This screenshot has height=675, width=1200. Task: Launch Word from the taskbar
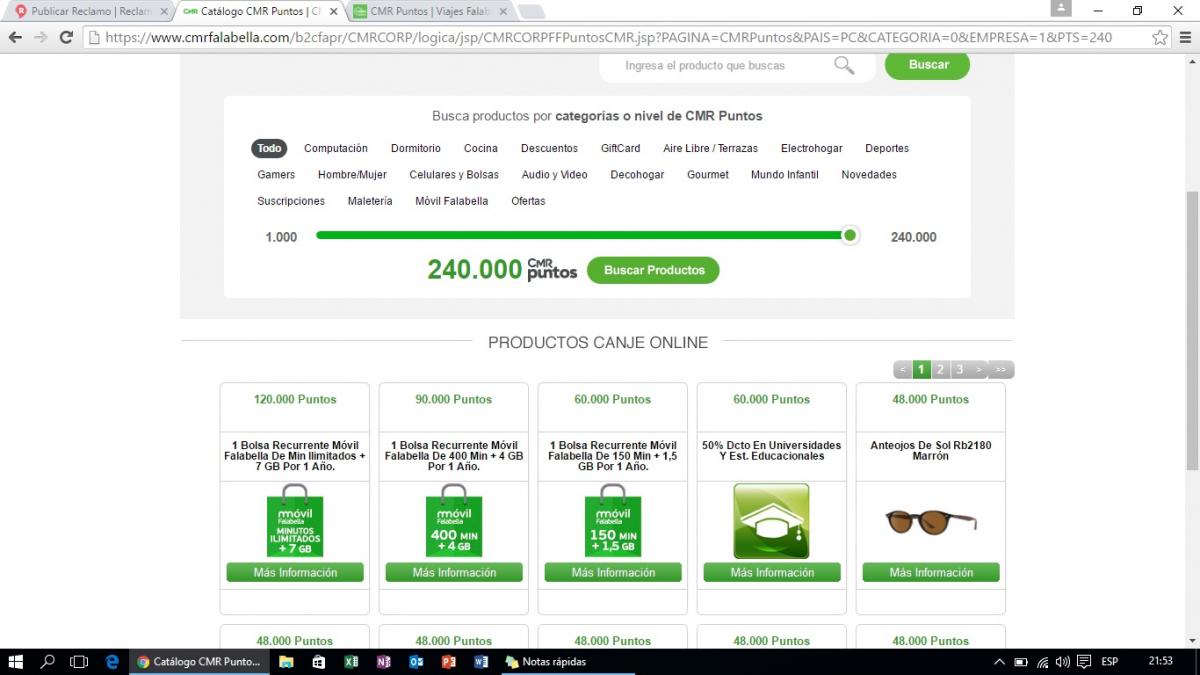(x=480, y=661)
